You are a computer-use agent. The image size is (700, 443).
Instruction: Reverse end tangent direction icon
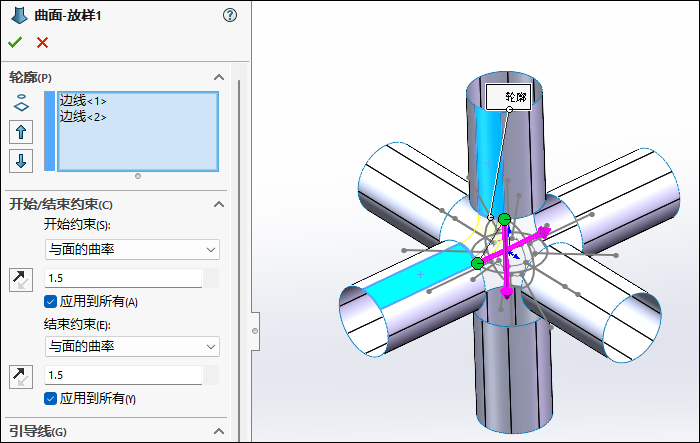21,377
